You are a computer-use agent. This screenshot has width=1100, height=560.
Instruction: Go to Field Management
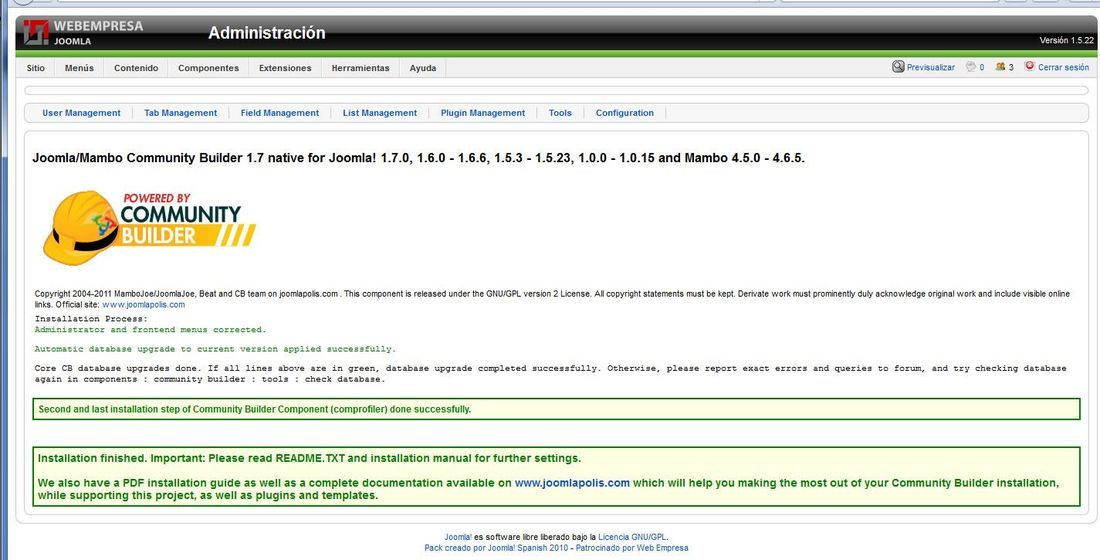pyautogui.click(x=280, y=113)
